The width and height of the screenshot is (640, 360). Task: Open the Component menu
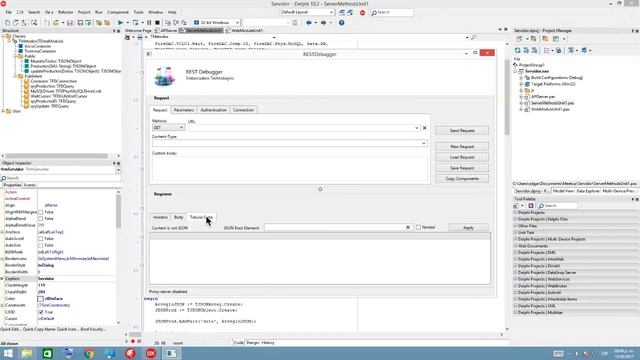[118, 12]
